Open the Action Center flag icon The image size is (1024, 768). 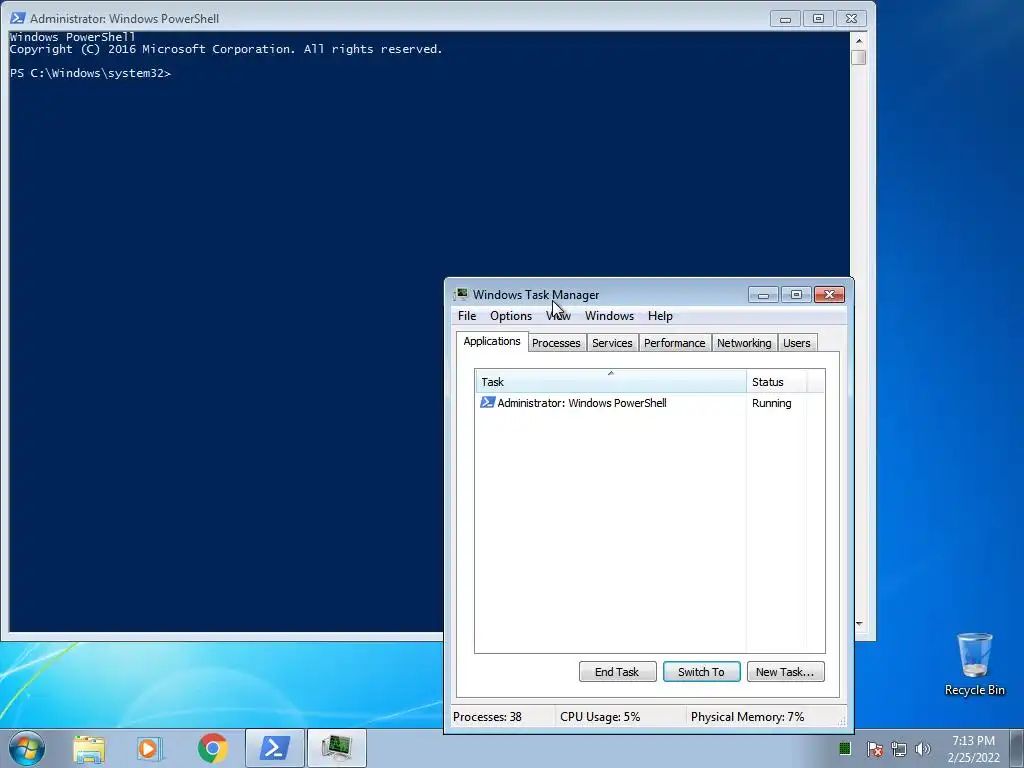click(x=874, y=749)
